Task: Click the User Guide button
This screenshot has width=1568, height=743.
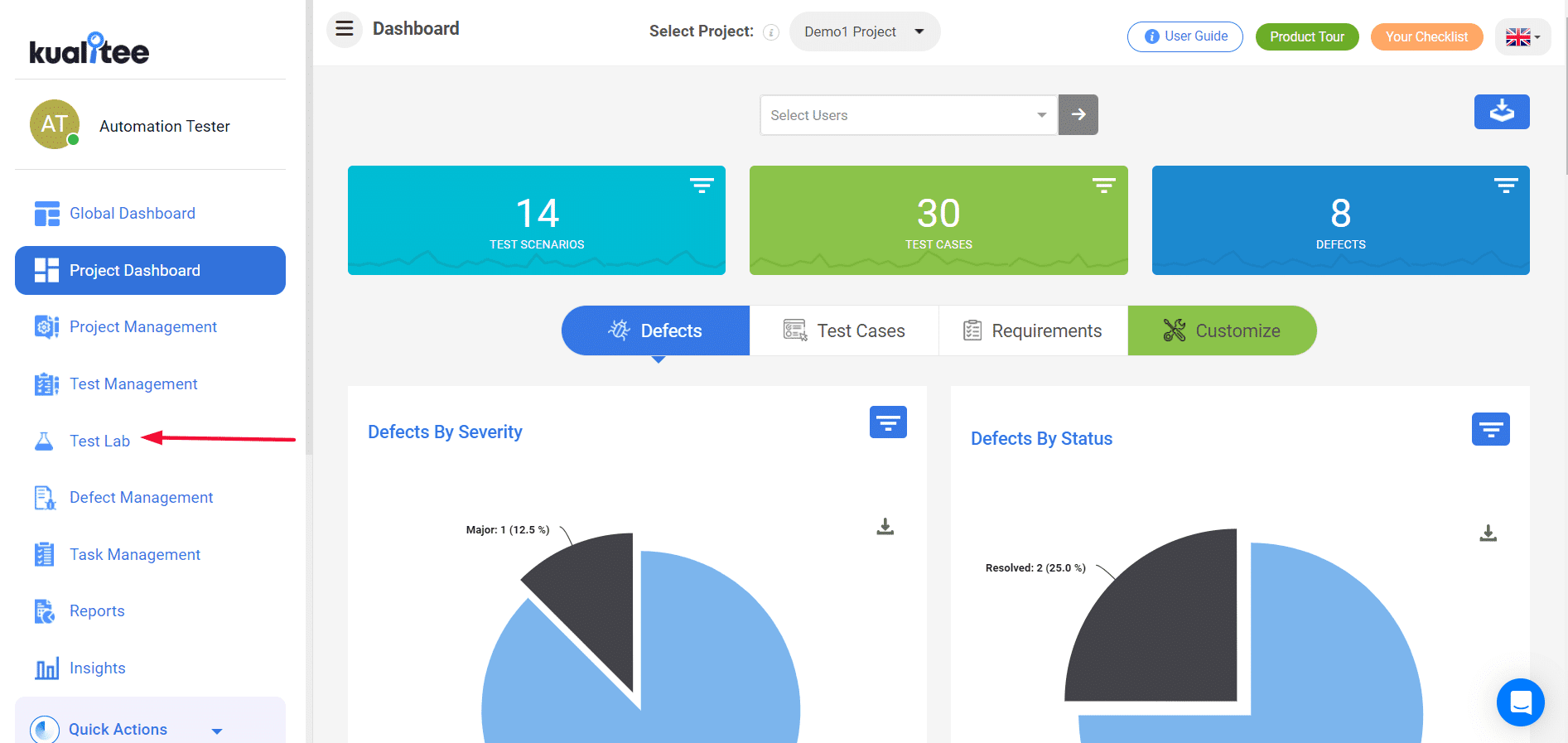Action: [x=1185, y=36]
